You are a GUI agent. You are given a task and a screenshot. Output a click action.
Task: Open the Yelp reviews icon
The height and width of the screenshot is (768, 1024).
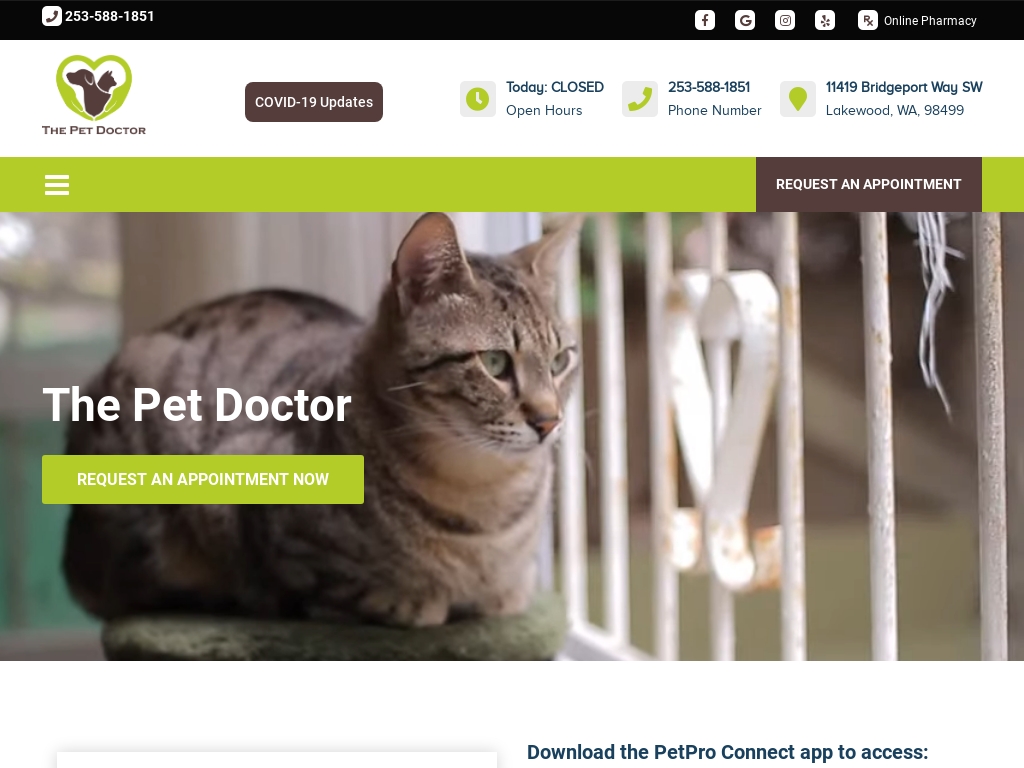(x=825, y=20)
